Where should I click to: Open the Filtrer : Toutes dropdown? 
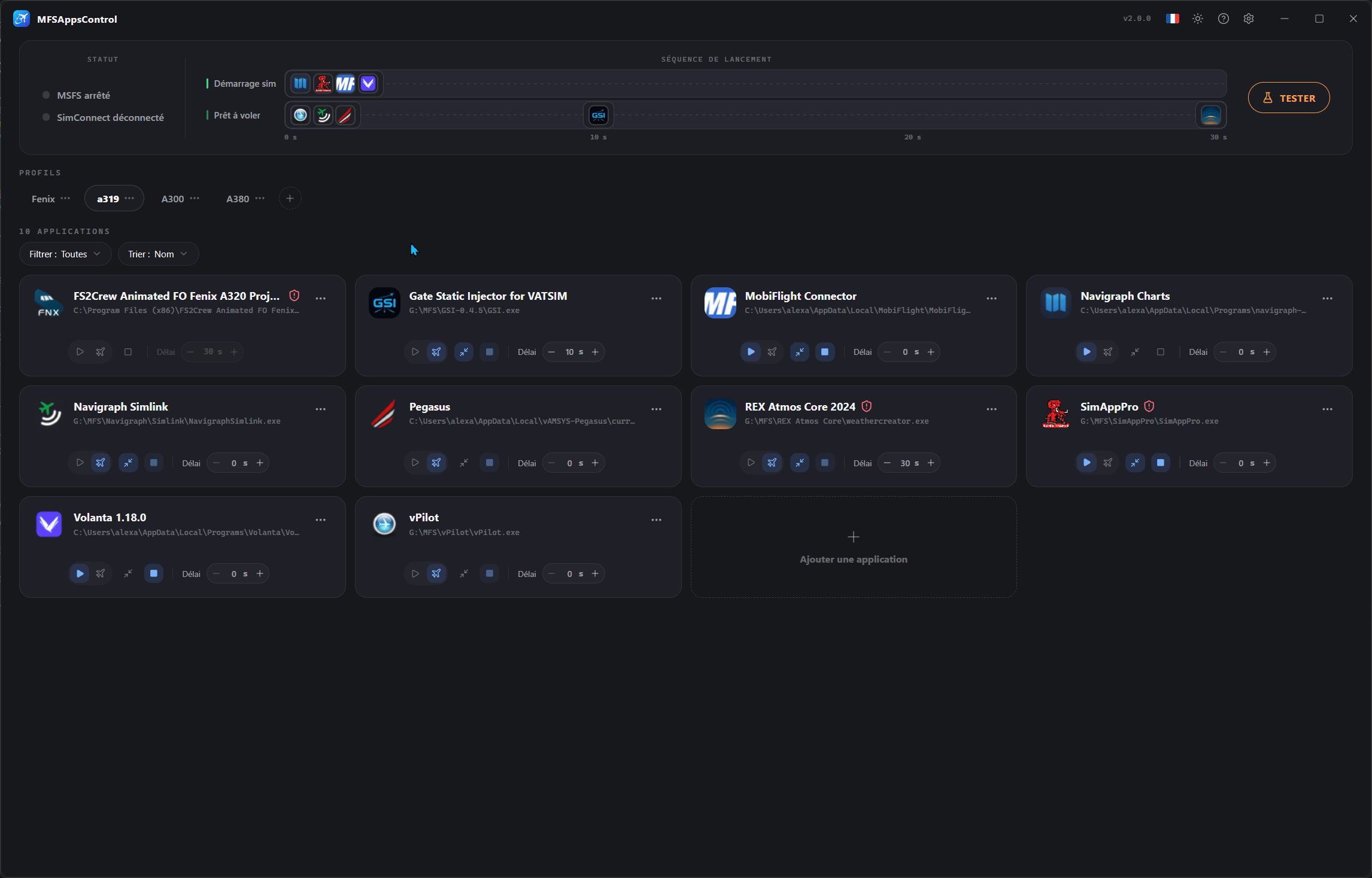[x=65, y=254]
